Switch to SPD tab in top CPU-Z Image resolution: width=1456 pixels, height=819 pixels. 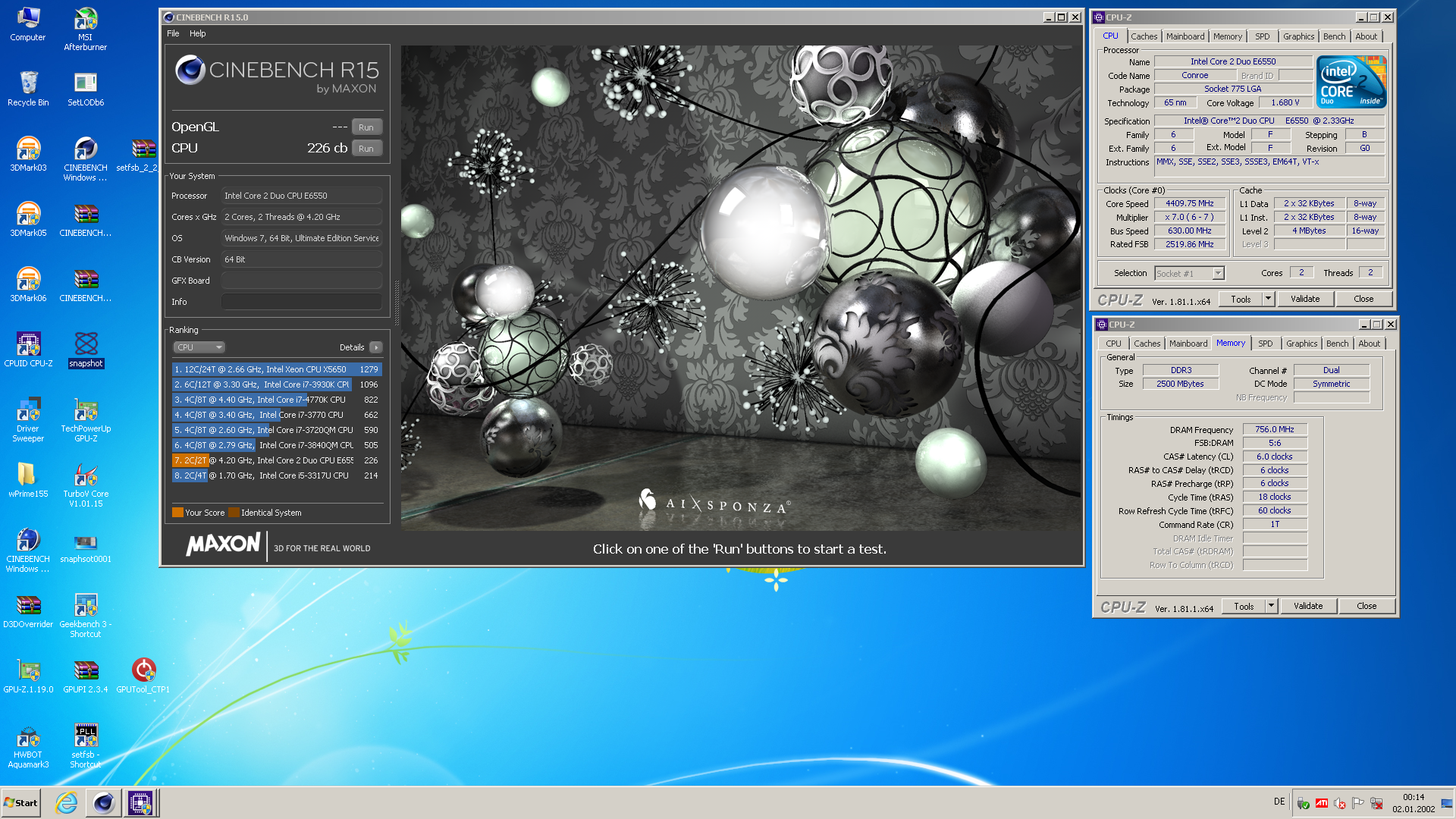(x=1263, y=36)
